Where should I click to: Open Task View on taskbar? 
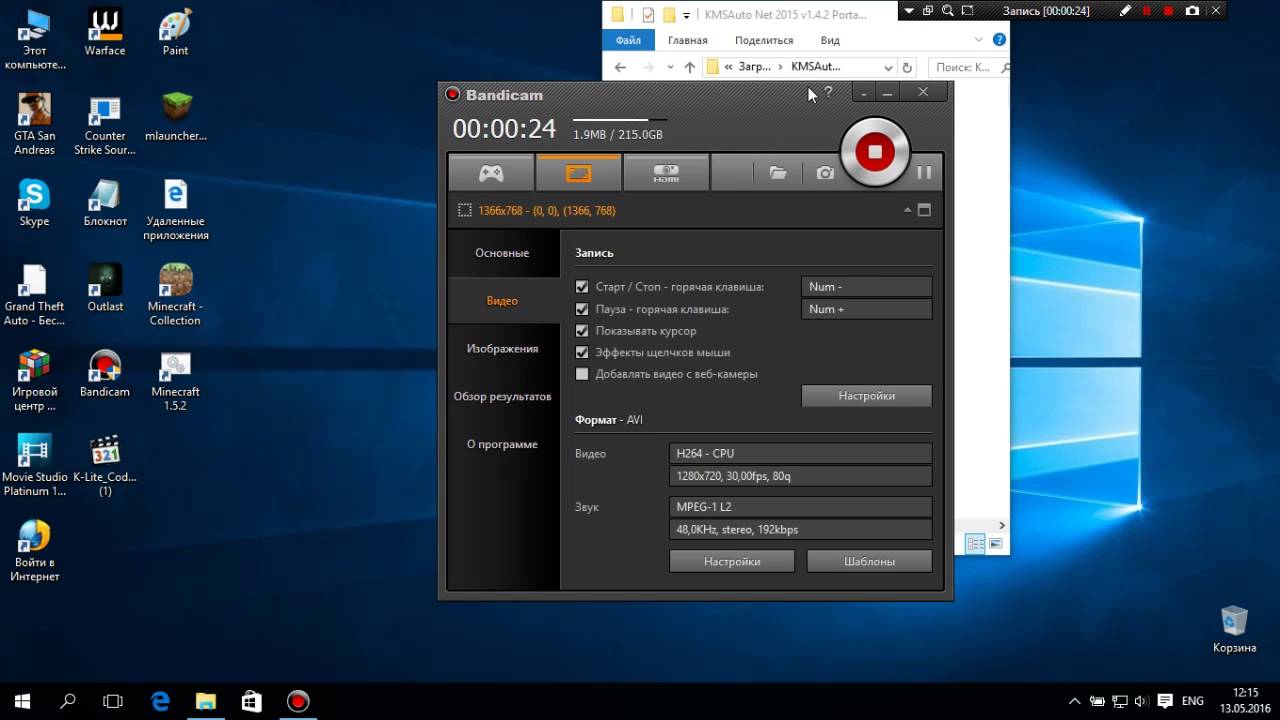[x=113, y=701]
